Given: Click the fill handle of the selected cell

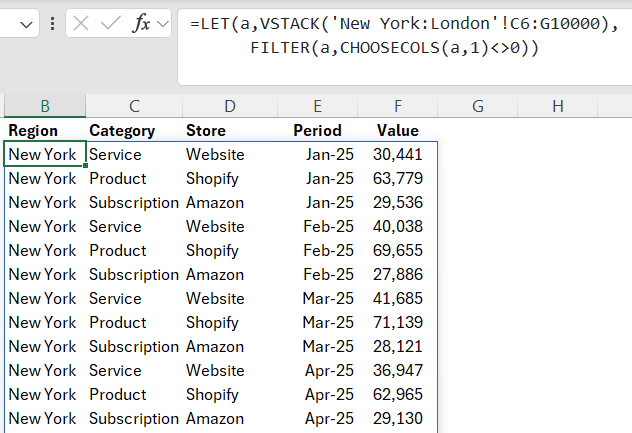Looking at the screenshot, I should pos(86,166).
